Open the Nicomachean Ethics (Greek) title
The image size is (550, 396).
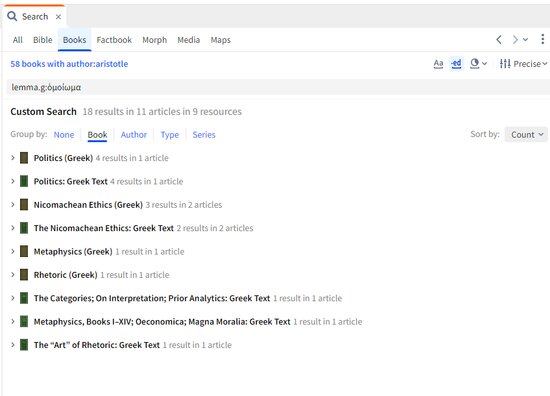[88, 205]
